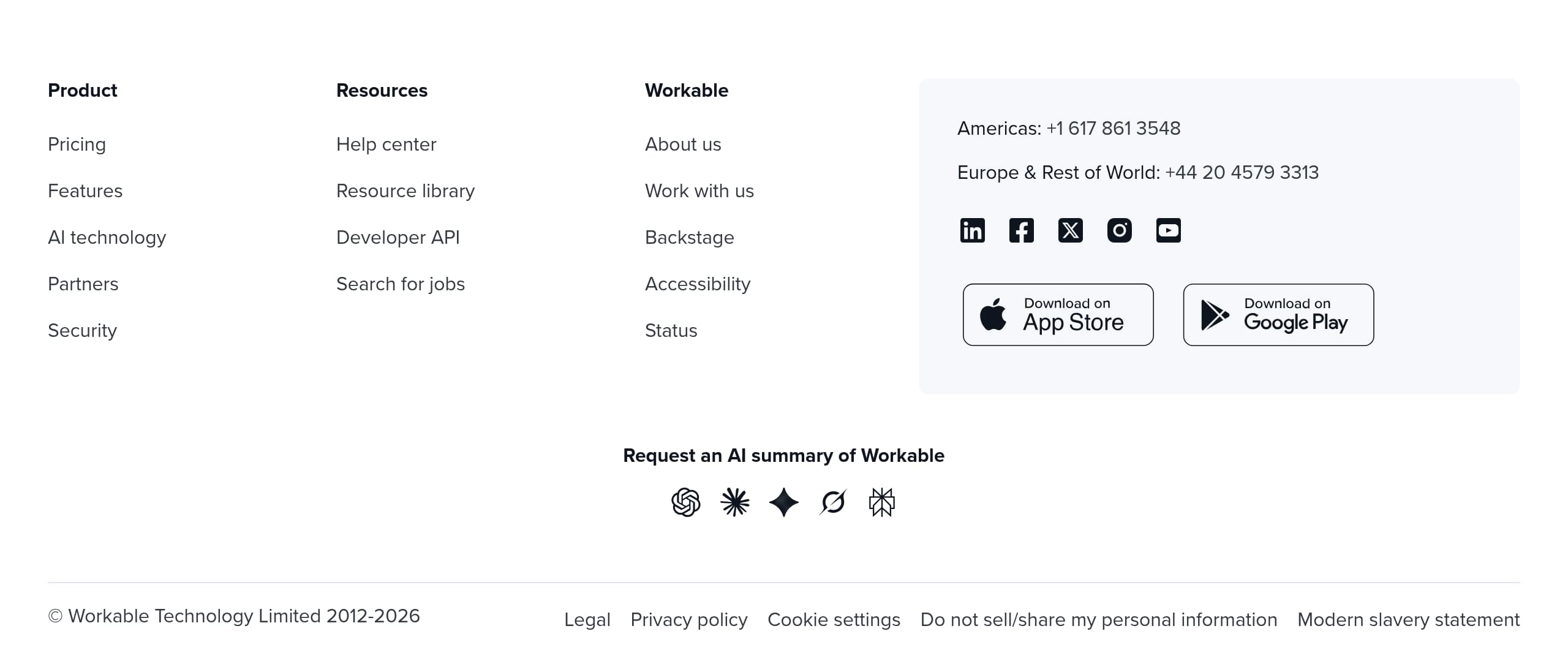1568x653 pixels.
Task: Open the Pricing page
Action: tap(77, 145)
